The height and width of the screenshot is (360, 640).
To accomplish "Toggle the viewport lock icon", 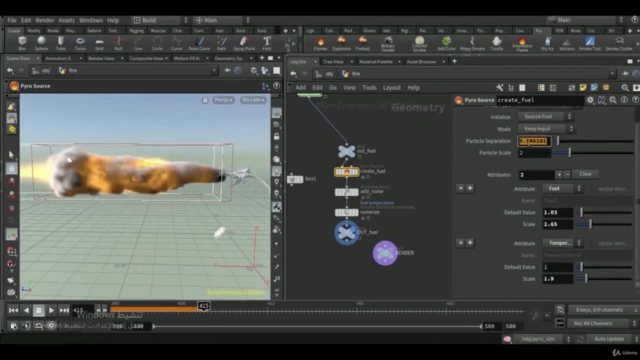I will [205, 100].
